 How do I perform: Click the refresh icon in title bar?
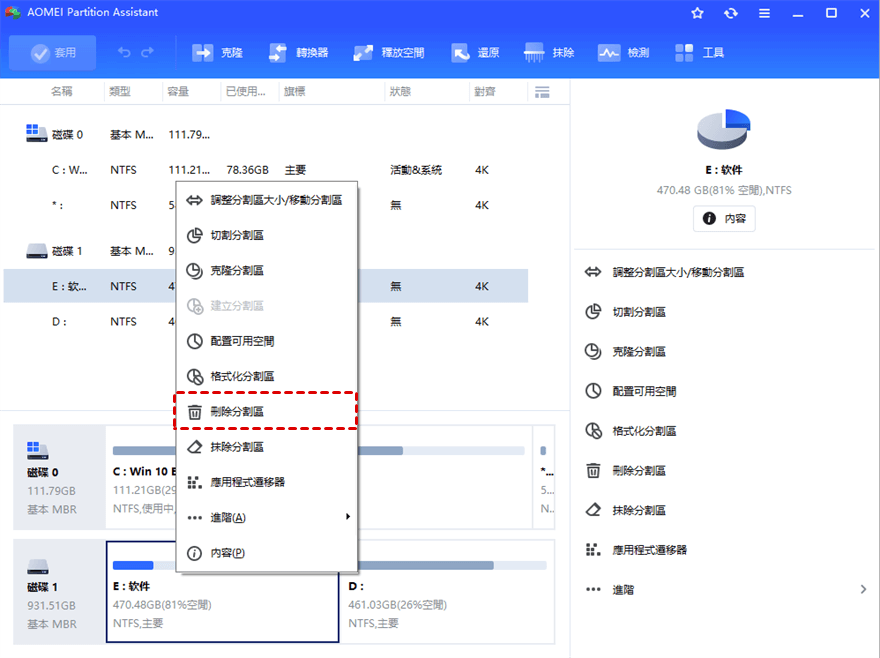pos(731,13)
